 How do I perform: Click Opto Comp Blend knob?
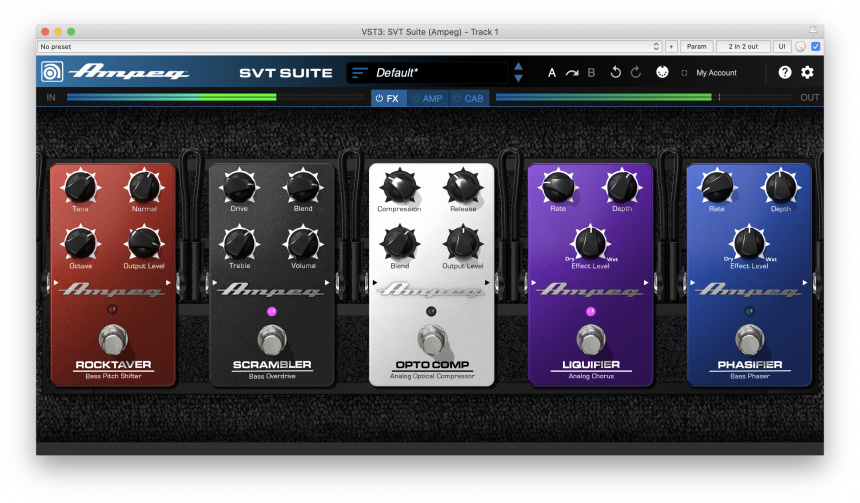click(399, 243)
